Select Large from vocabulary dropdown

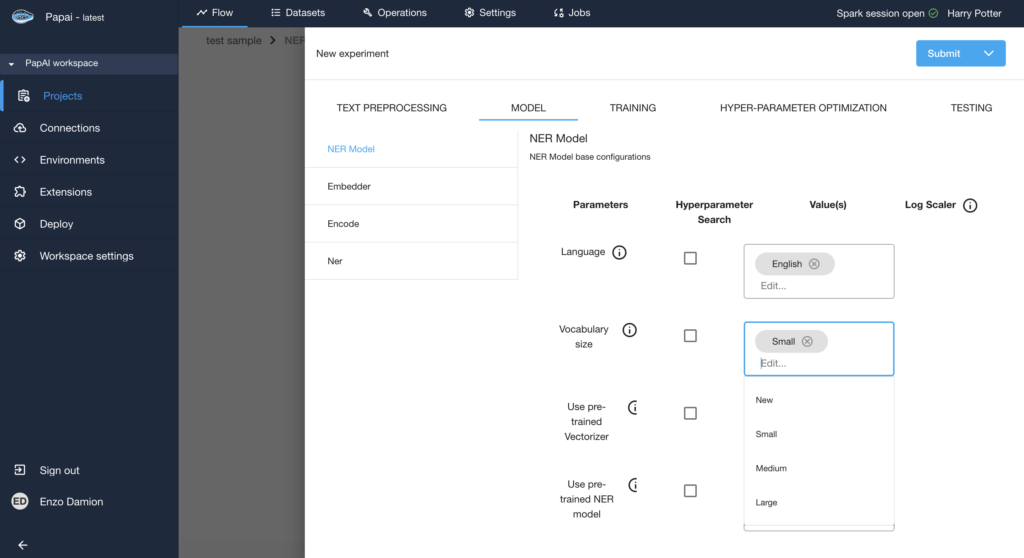(819, 502)
